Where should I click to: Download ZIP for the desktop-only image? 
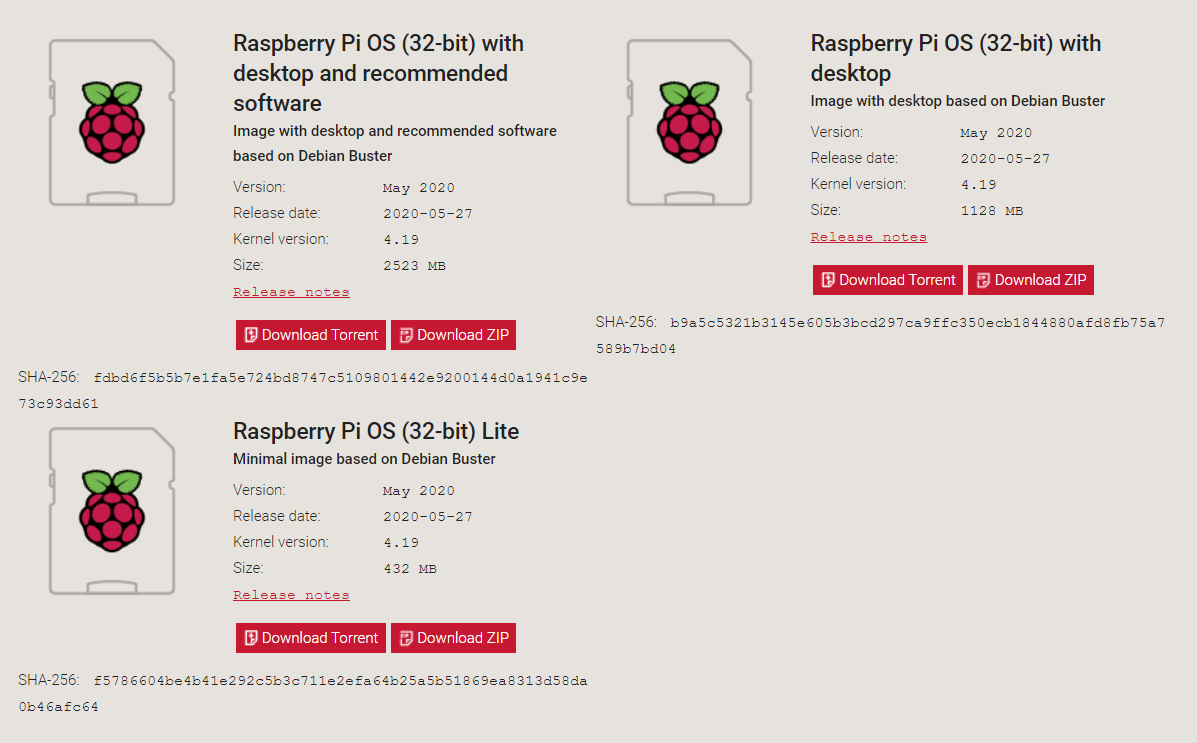(1031, 280)
